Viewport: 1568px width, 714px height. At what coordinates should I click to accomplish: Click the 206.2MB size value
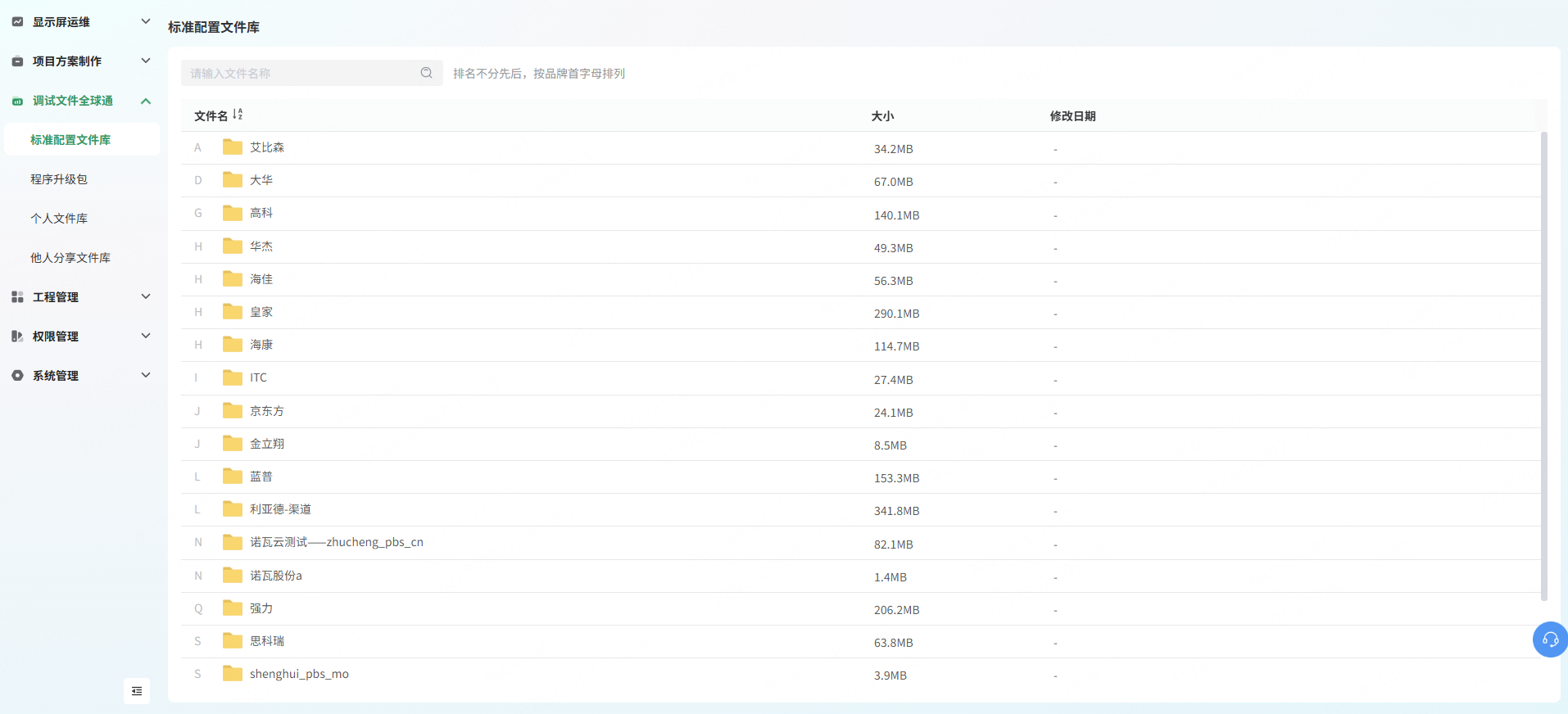tap(896, 610)
